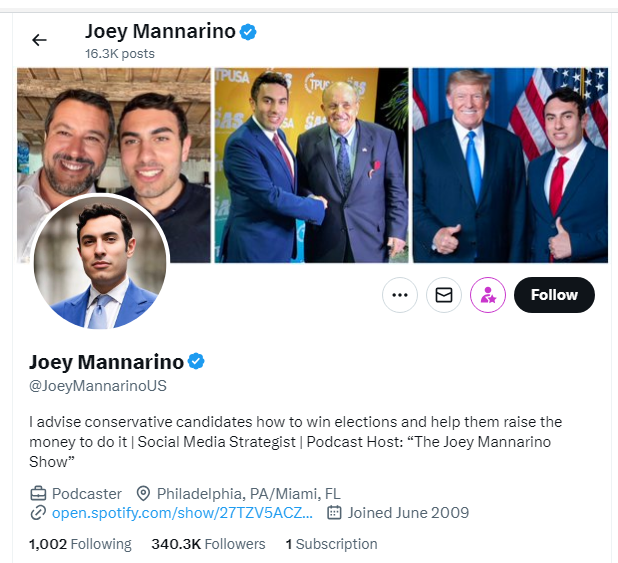Click the envelope message icon
This screenshot has width=618, height=563.
pos(444,295)
